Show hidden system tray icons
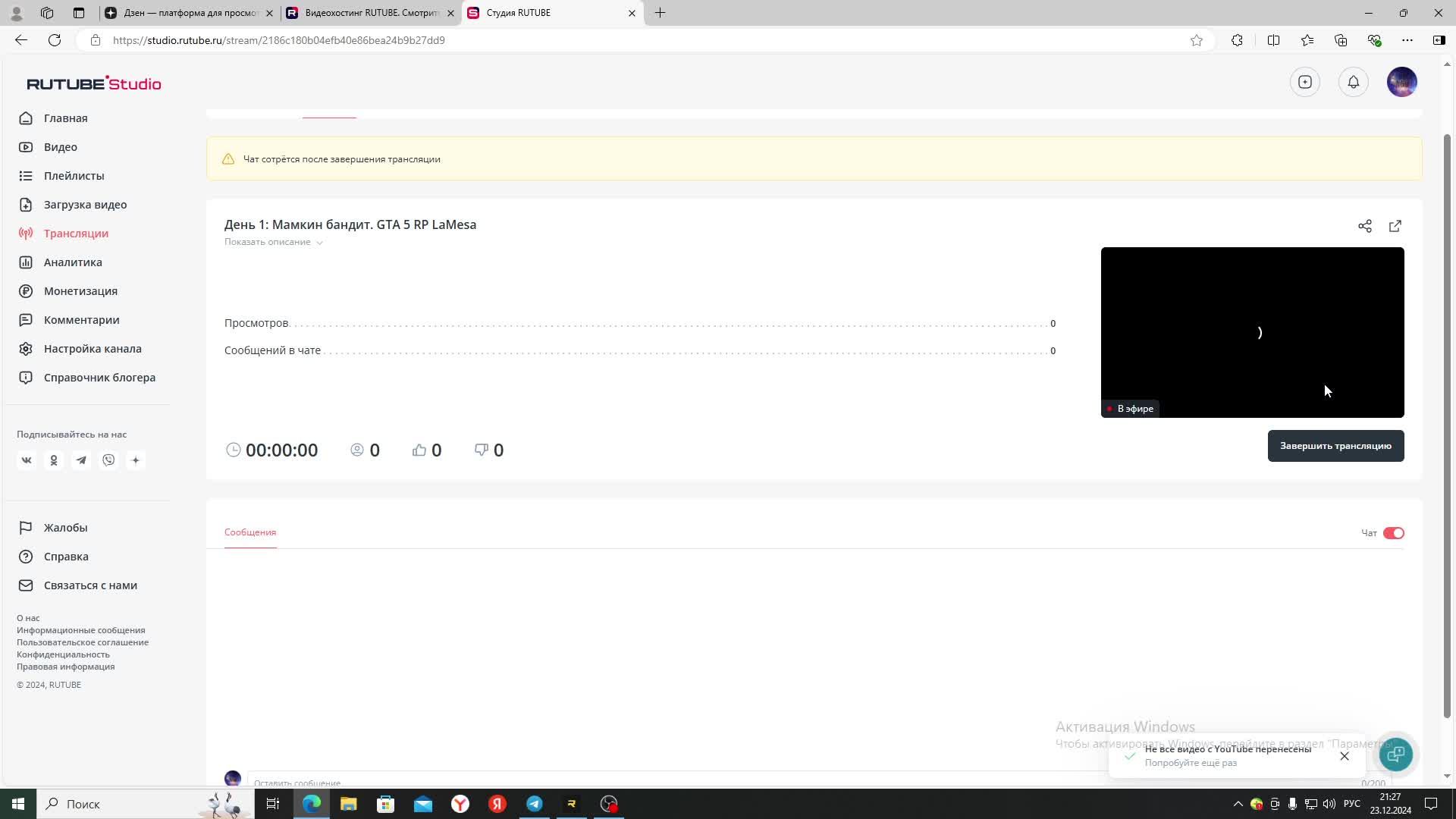This screenshot has height=819, width=1456. 1238,804
